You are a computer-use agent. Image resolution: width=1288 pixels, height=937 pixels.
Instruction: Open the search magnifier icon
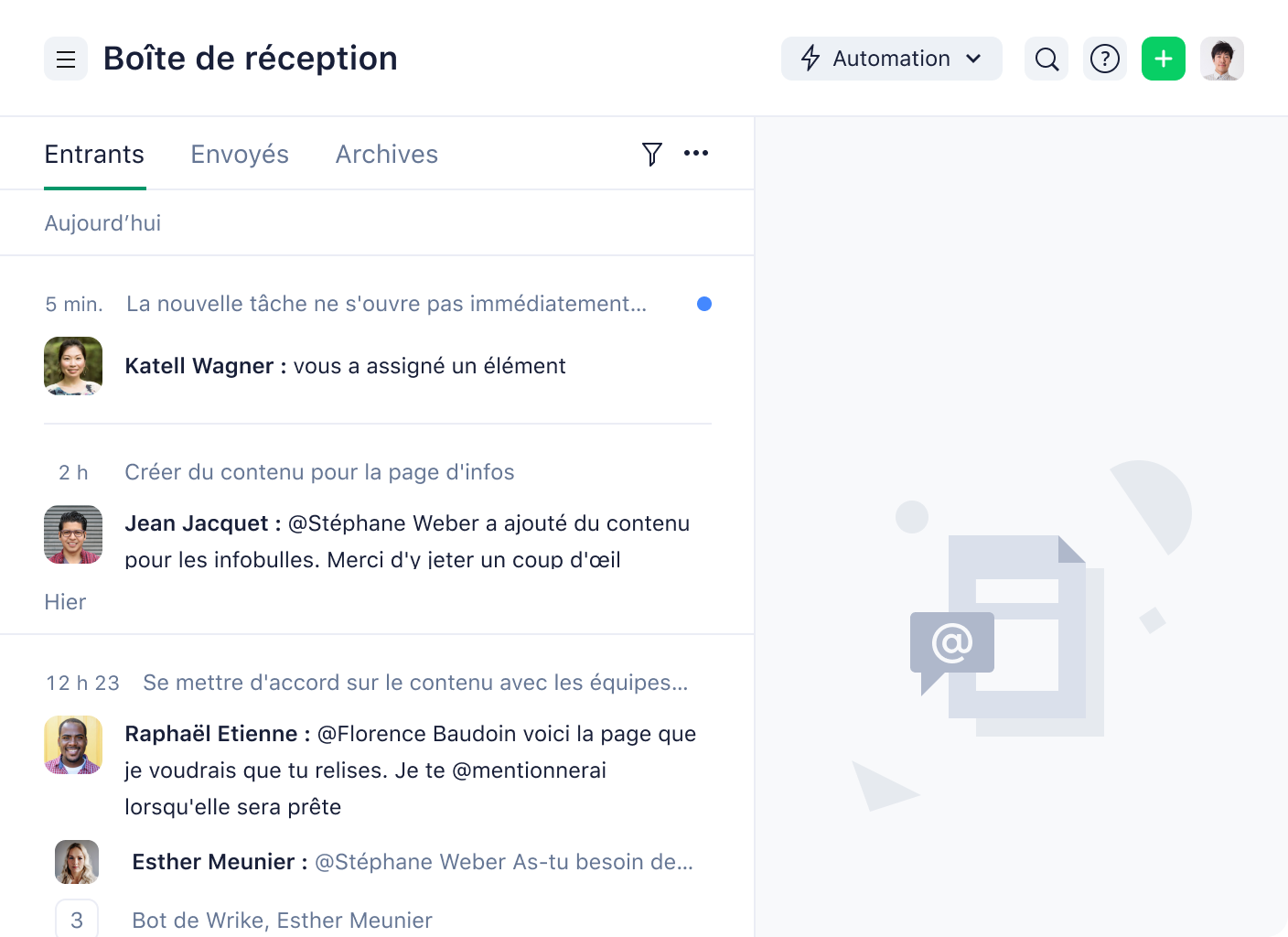(1046, 59)
